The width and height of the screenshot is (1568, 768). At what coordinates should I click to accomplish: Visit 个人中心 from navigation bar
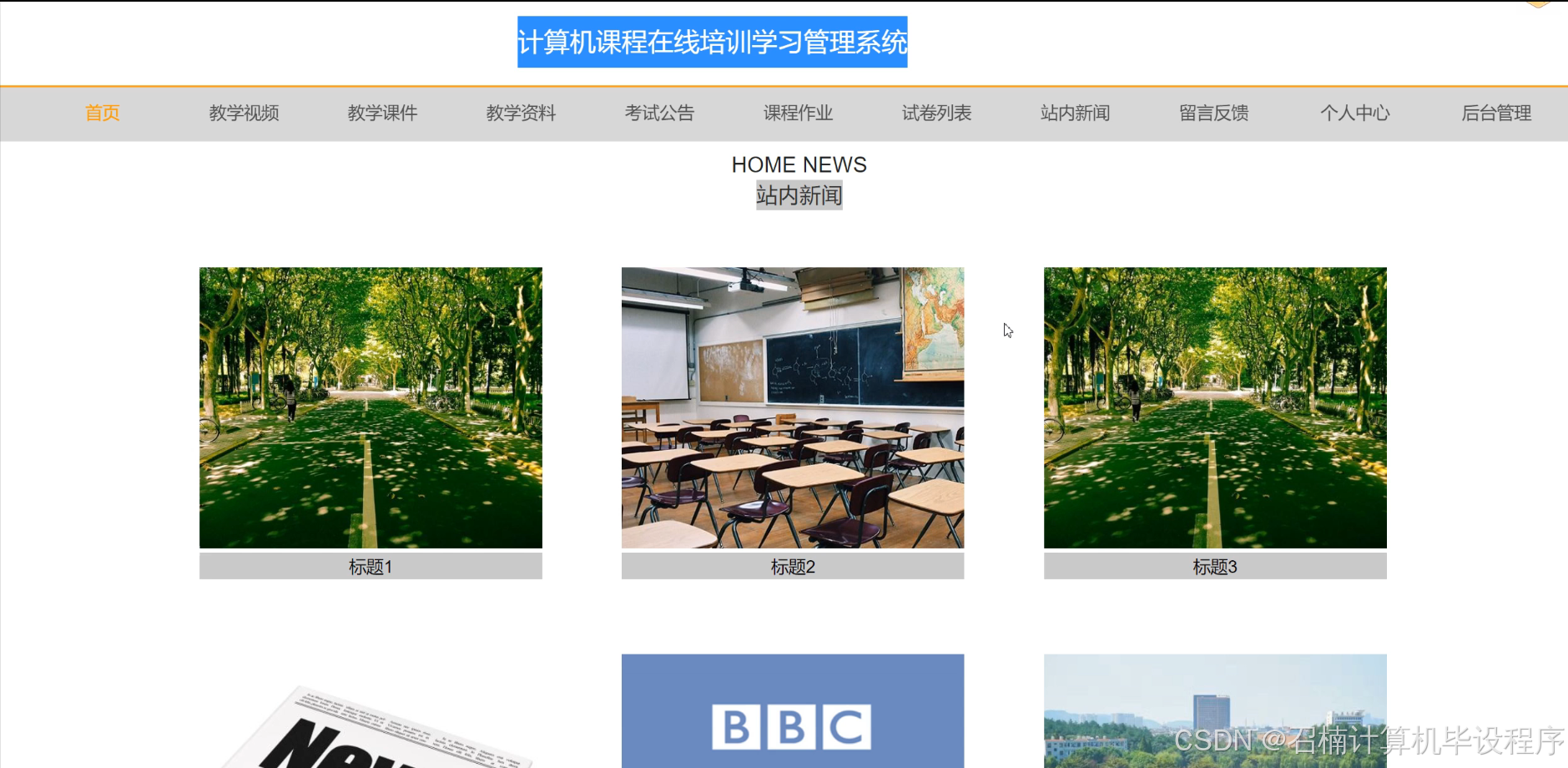[x=1354, y=113]
